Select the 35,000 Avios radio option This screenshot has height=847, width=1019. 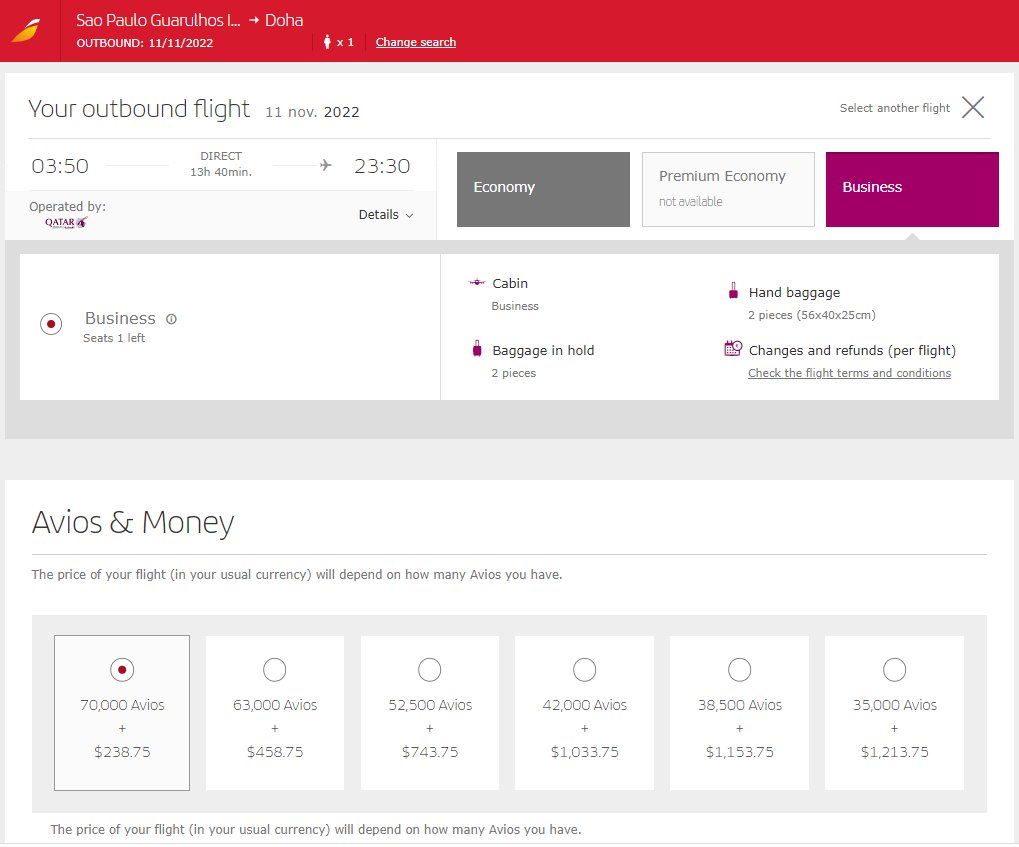[894, 670]
